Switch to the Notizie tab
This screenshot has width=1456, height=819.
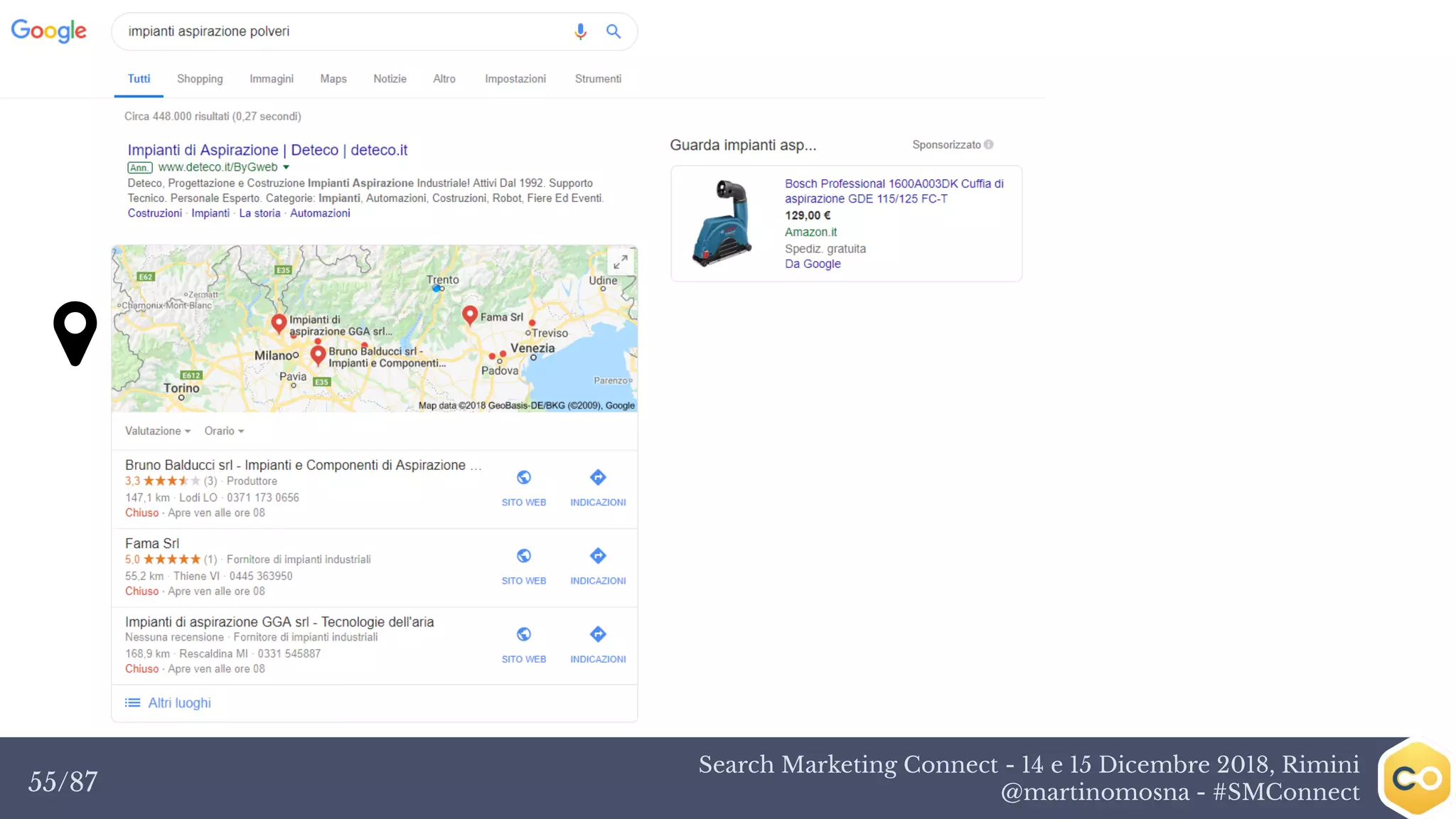(390, 79)
